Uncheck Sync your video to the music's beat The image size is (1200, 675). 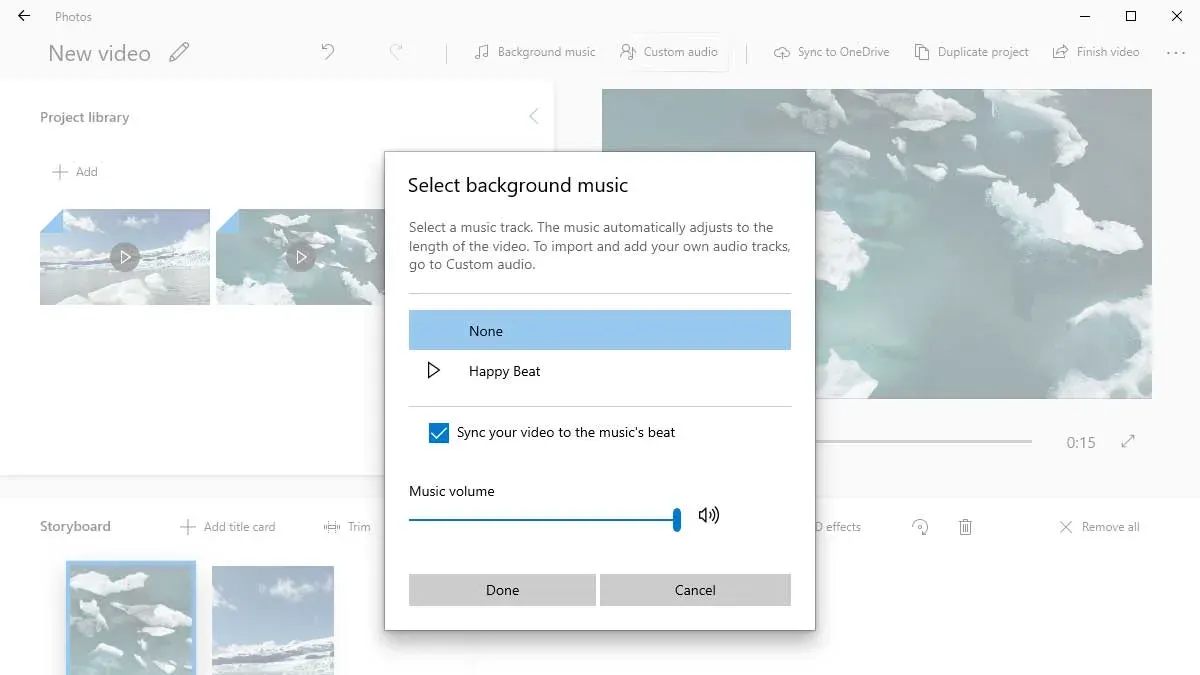tap(438, 433)
